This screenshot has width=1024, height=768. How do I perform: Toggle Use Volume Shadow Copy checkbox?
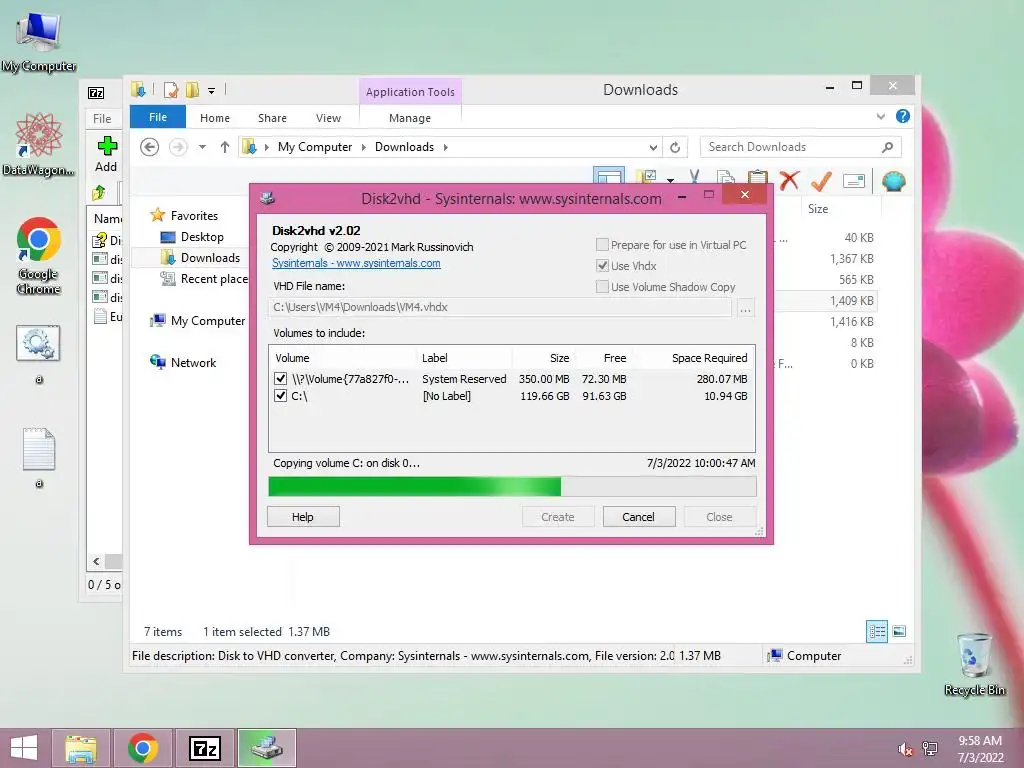pyautogui.click(x=602, y=287)
